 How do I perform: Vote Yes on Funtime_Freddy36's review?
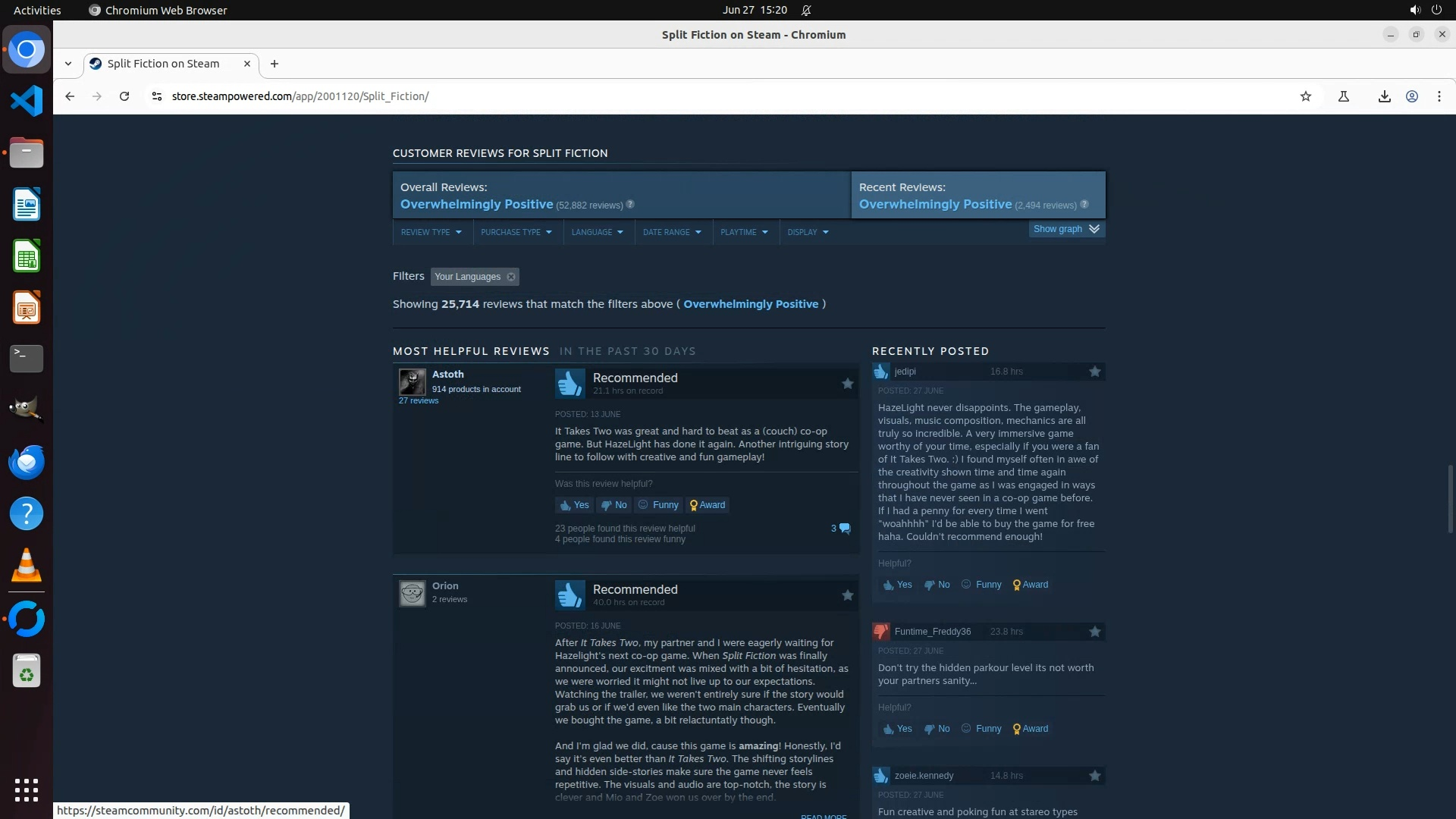[897, 729]
